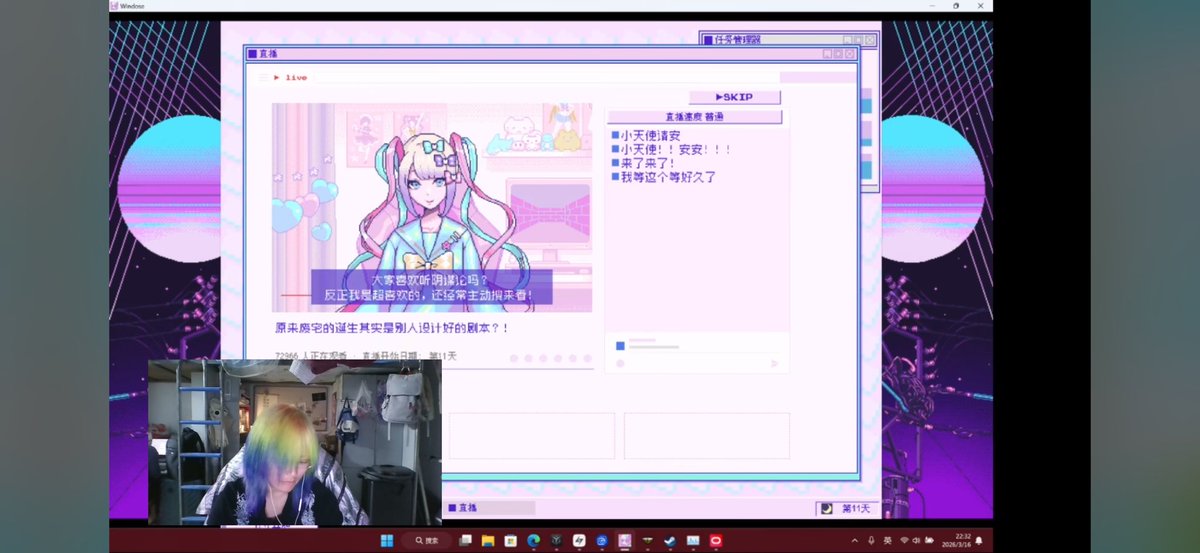Open the volume tray icon
This screenshot has width=1200, height=553.
[916, 540]
